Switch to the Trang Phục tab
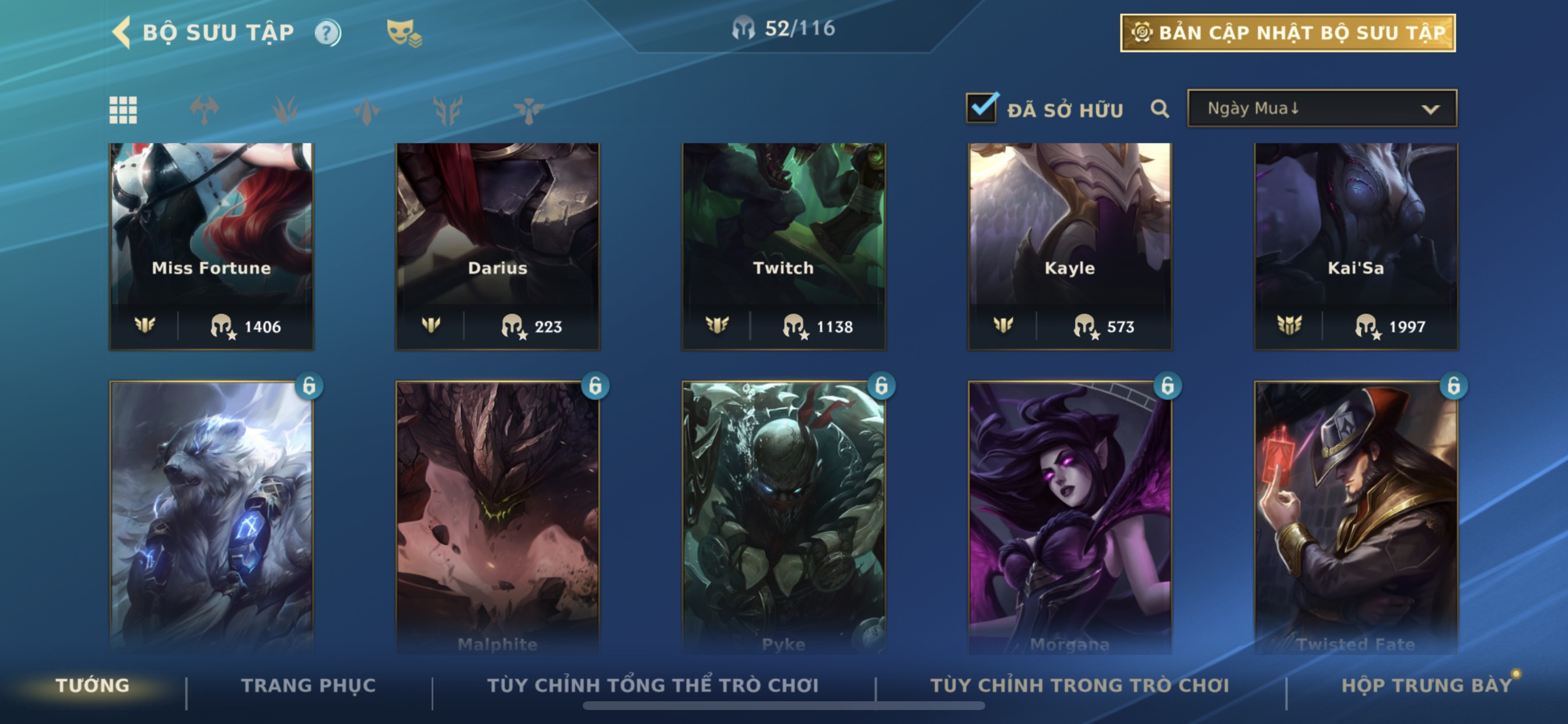Screen dimensions: 1568x724 tap(309, 685)
